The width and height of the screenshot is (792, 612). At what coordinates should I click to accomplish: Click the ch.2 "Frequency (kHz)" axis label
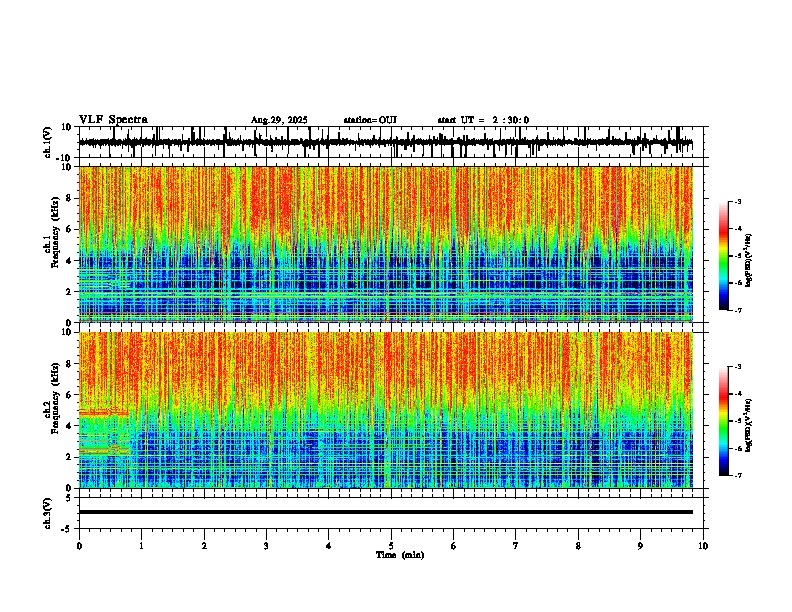[x=55, y=398]
